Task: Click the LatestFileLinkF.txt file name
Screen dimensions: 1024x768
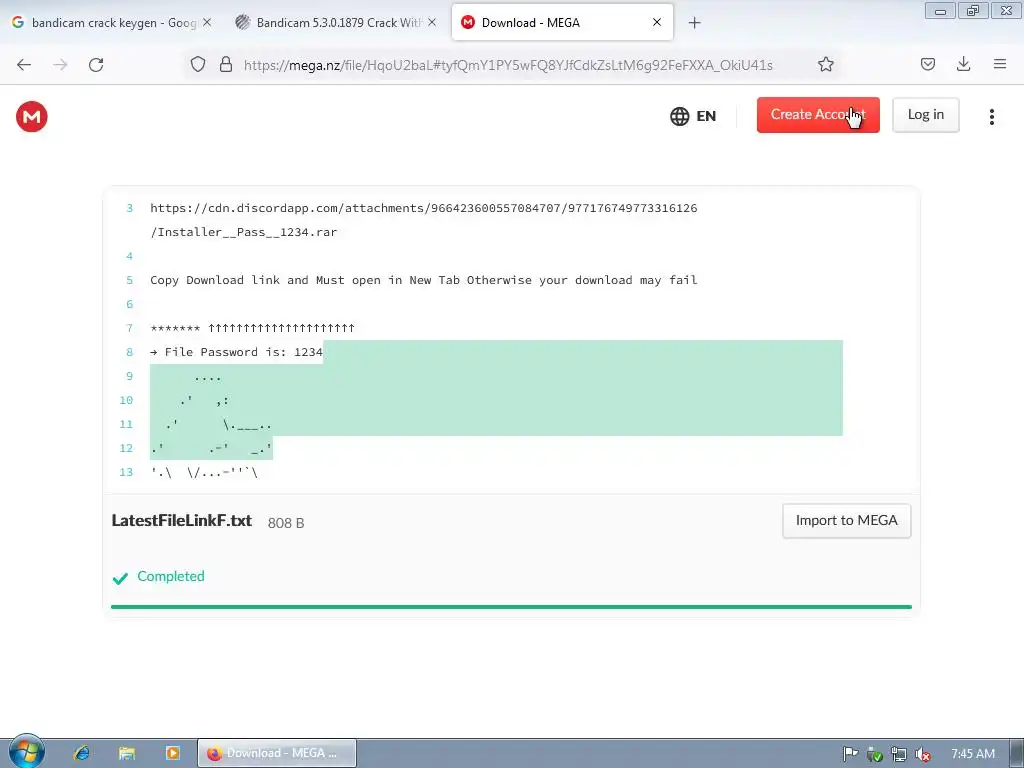Action: 182,520
